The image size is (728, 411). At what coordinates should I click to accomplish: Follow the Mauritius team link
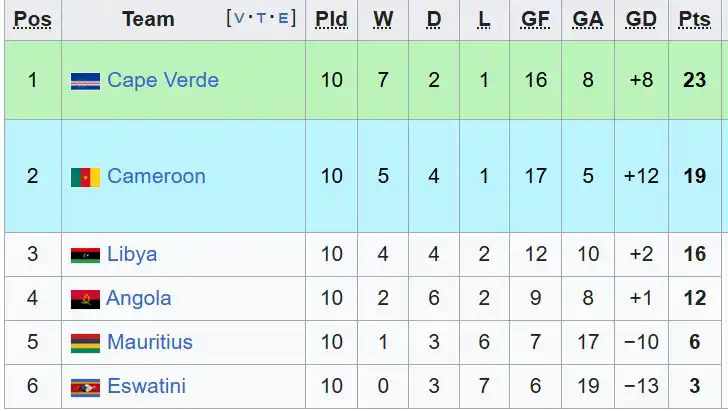(x=149, y=342)
